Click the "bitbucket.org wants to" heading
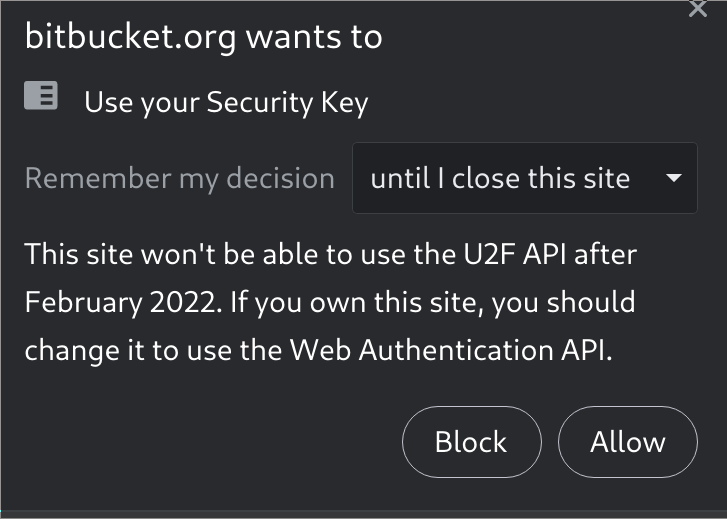 click(204, 37)
